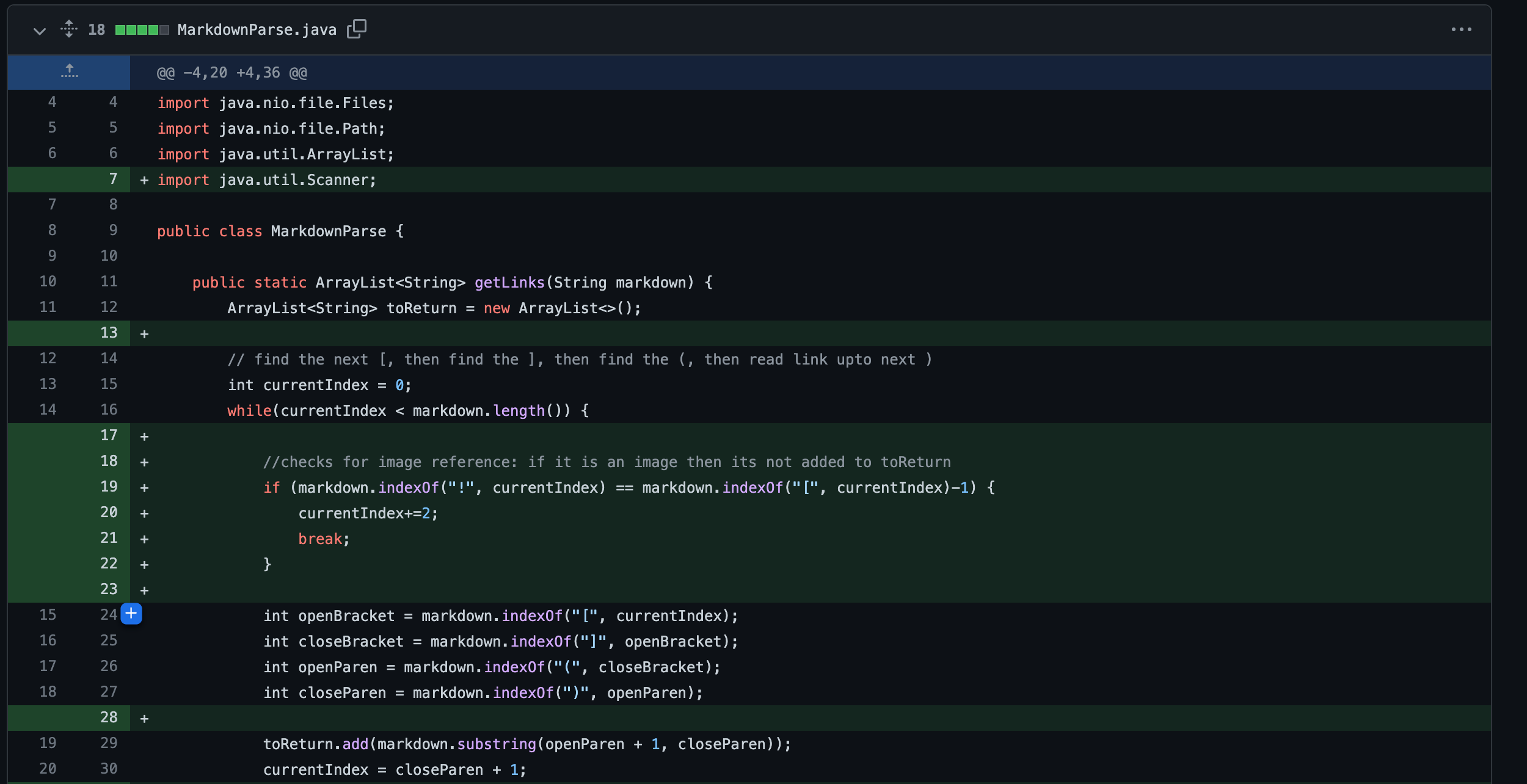Select new line number 30
Image resolution: width=1527 pixels, height=784 pixels.
109,769
